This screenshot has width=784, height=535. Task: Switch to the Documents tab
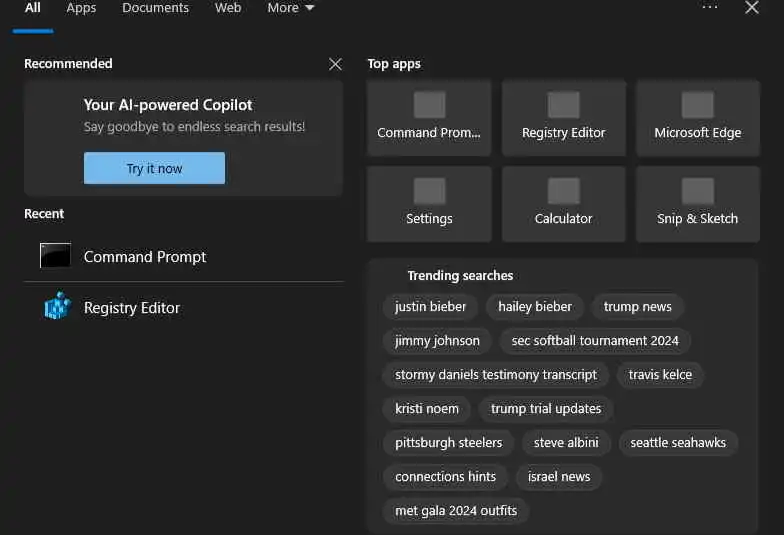pyautogui.click(x=155, y=8)
